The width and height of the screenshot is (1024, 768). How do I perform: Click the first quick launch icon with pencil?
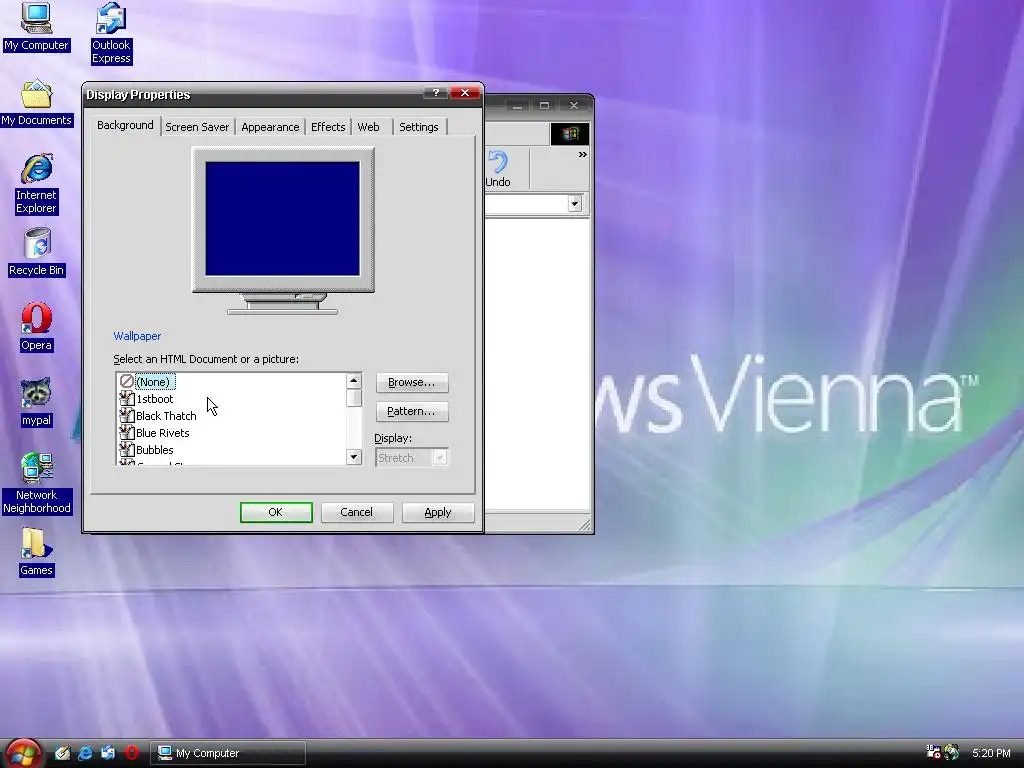(62, 753)
